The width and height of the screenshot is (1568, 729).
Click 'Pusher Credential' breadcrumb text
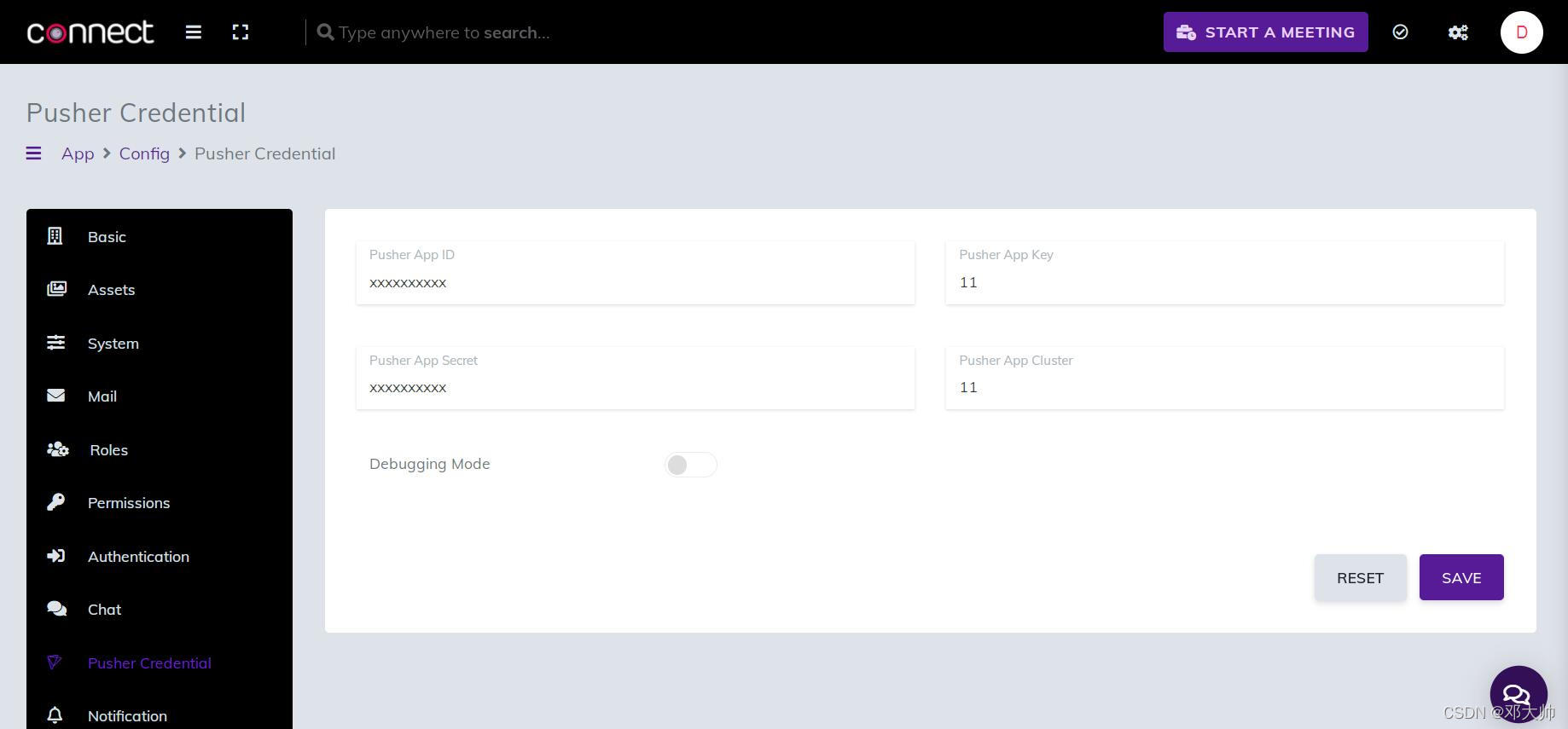coord(264,153)
